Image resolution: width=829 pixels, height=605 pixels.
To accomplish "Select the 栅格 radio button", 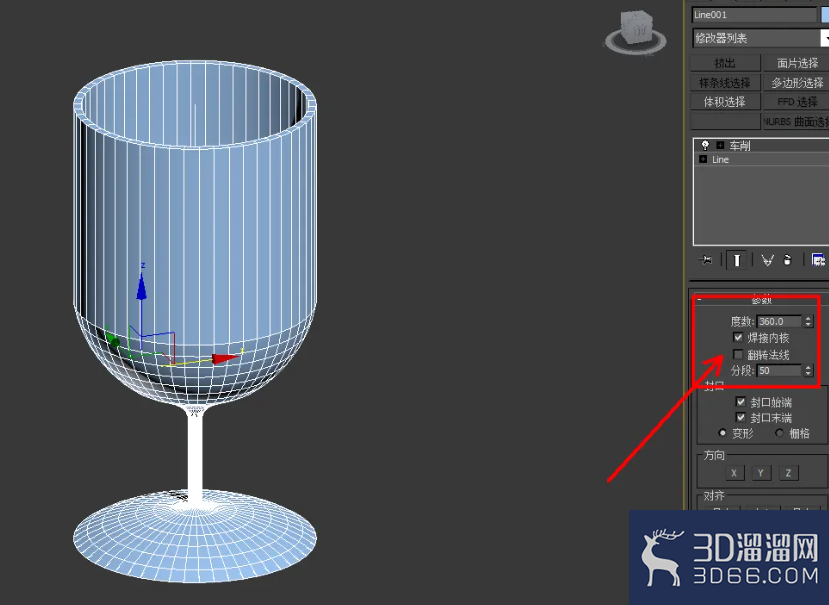I will (x=779, y=433).
